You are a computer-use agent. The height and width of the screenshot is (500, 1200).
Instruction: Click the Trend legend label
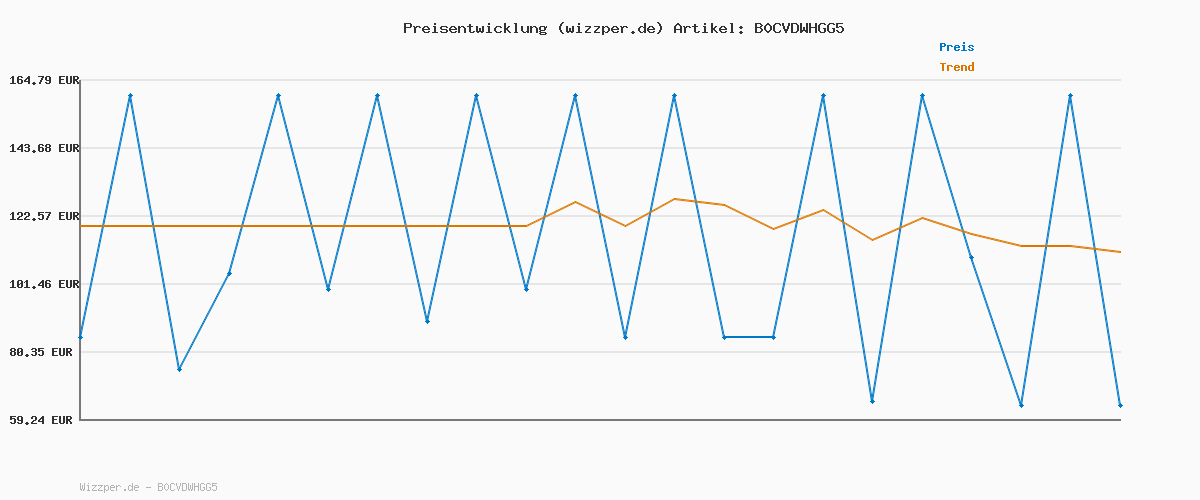tap(956, 67)
